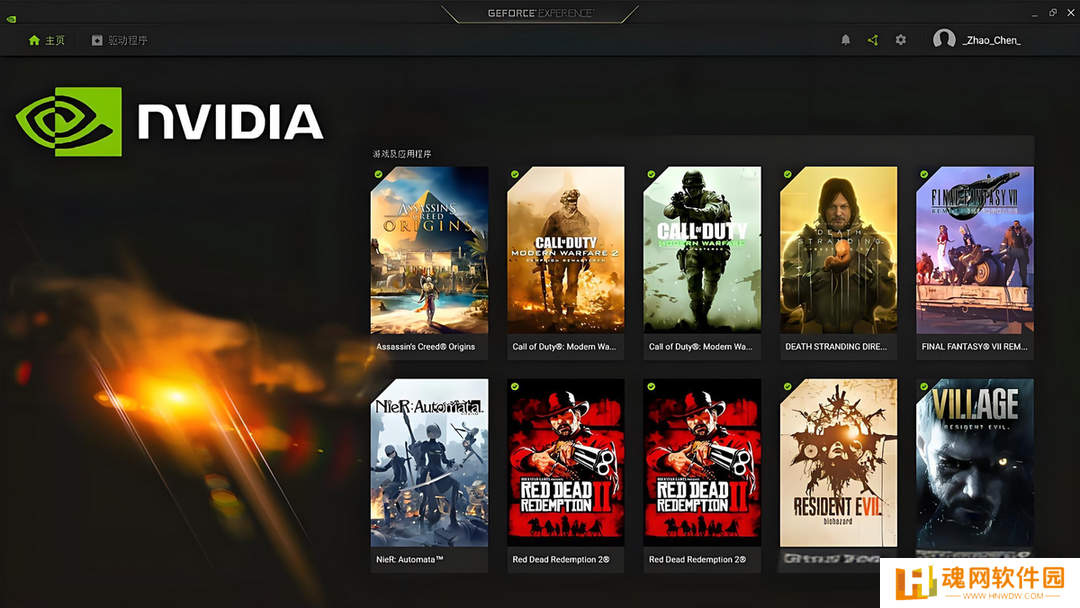1080x608 pixels.
Task: Select the Final Fantasy VII cover art
Action: click(x=975, y=250)
